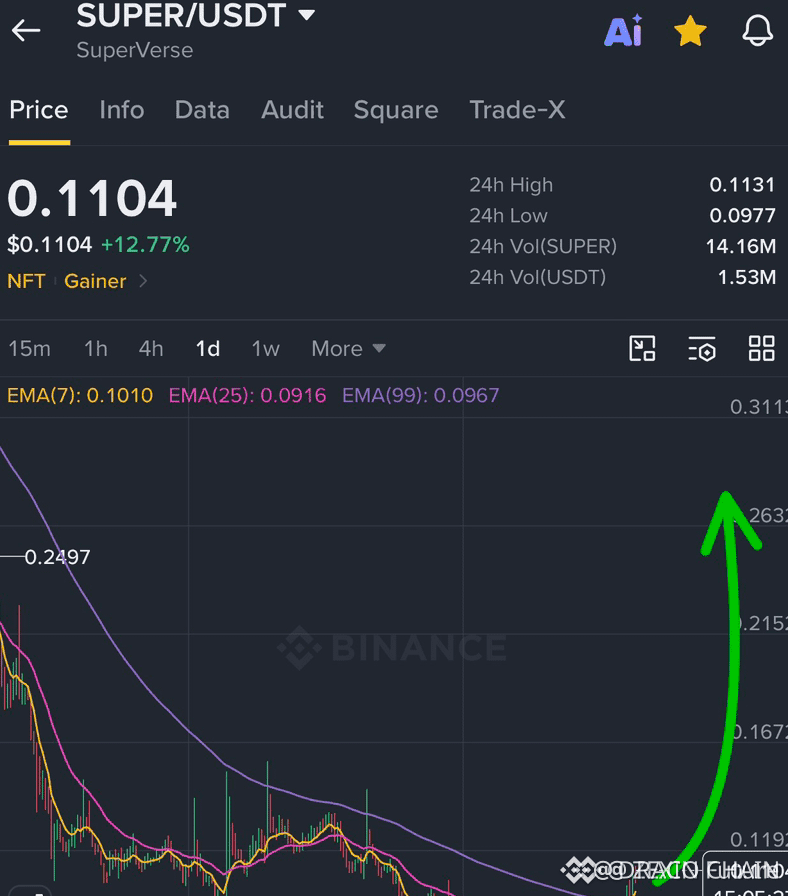The image size is (788, 896).
Task: Open the chart layout grid icon
Action: click(762, 349)
